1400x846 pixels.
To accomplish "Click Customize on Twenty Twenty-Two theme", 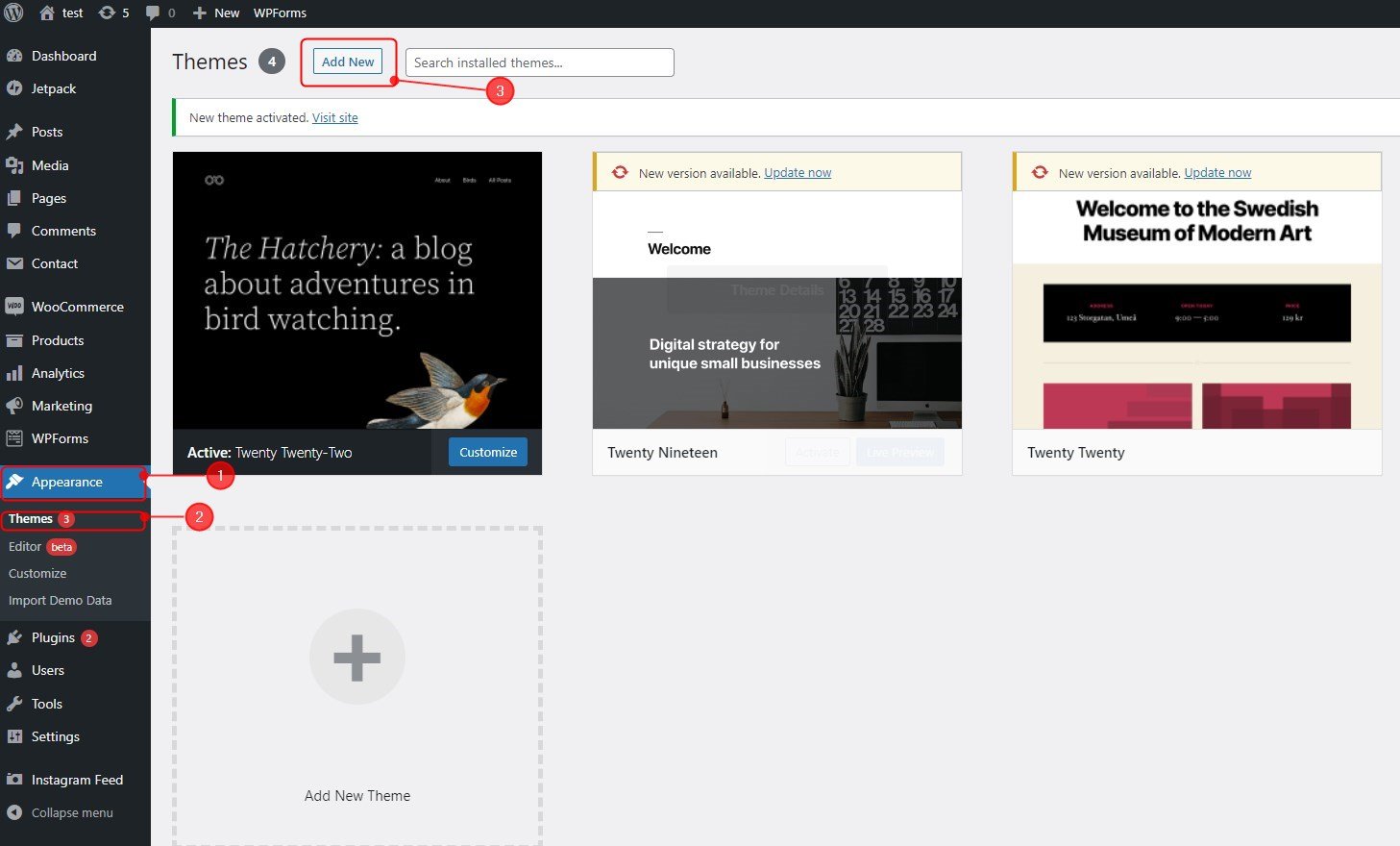I will pos(488,452).
